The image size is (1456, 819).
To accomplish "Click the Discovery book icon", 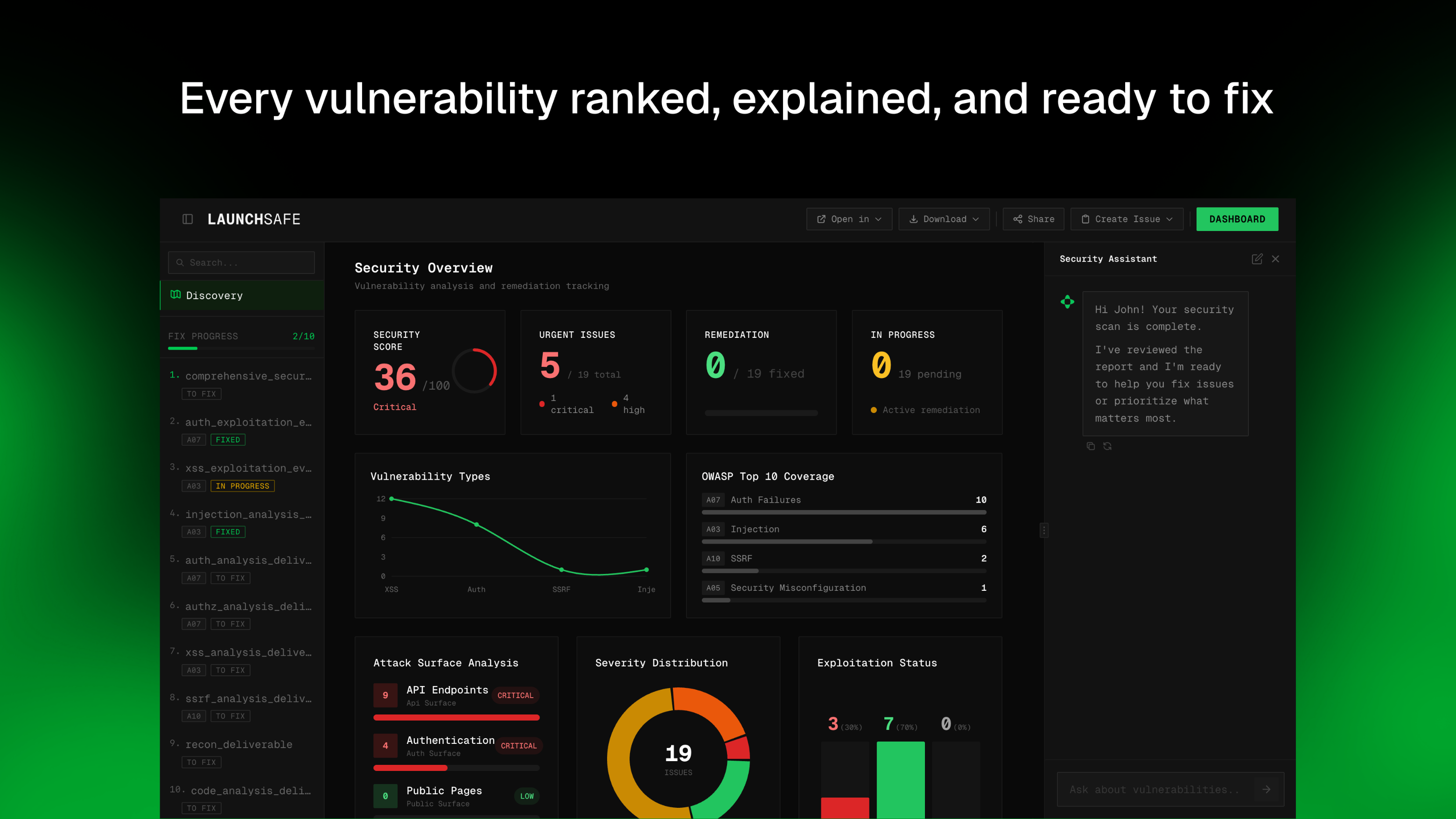I will pos(176,294).
